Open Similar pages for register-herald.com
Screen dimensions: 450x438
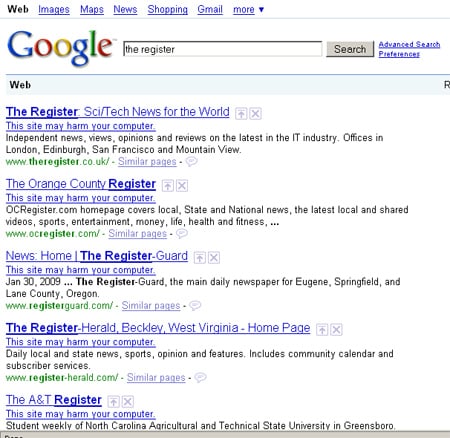pos(156,378)
